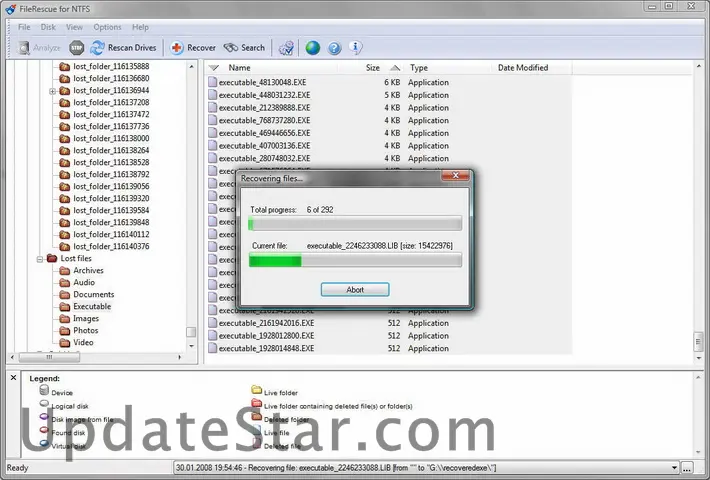Select file icon of executable_469446656.EXE
This screenshot has height=480, width=710.
click(x=212, y=133)
